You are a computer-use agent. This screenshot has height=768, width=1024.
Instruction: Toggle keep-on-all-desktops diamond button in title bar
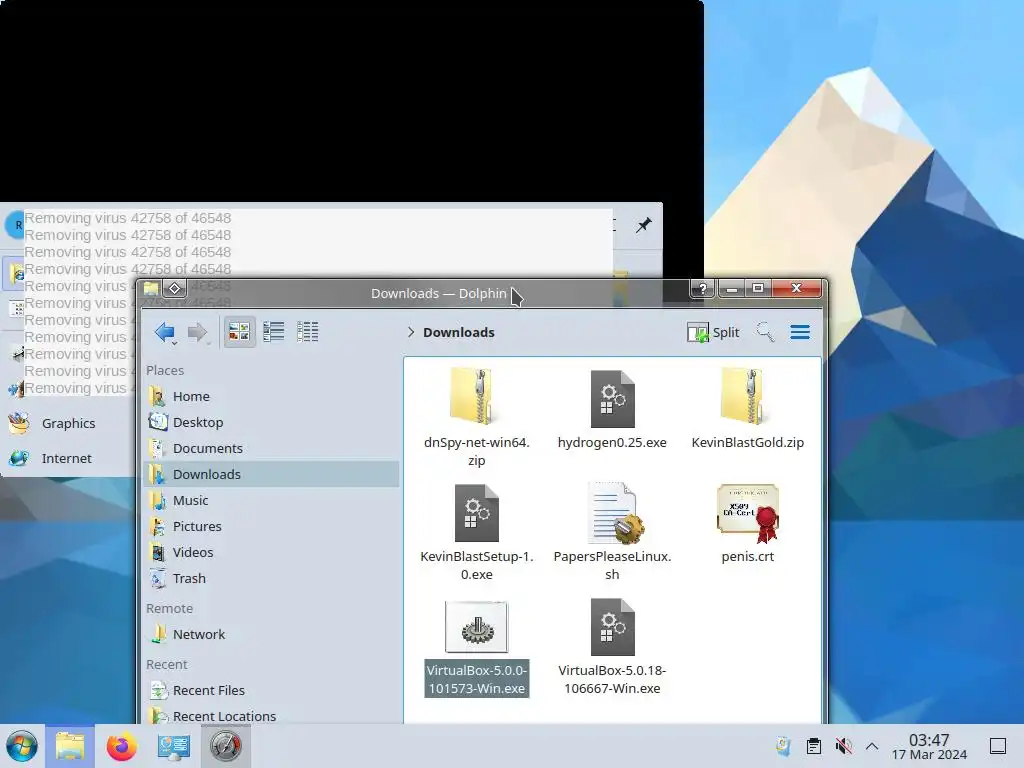pyautogui.click(x=175, y=288)
